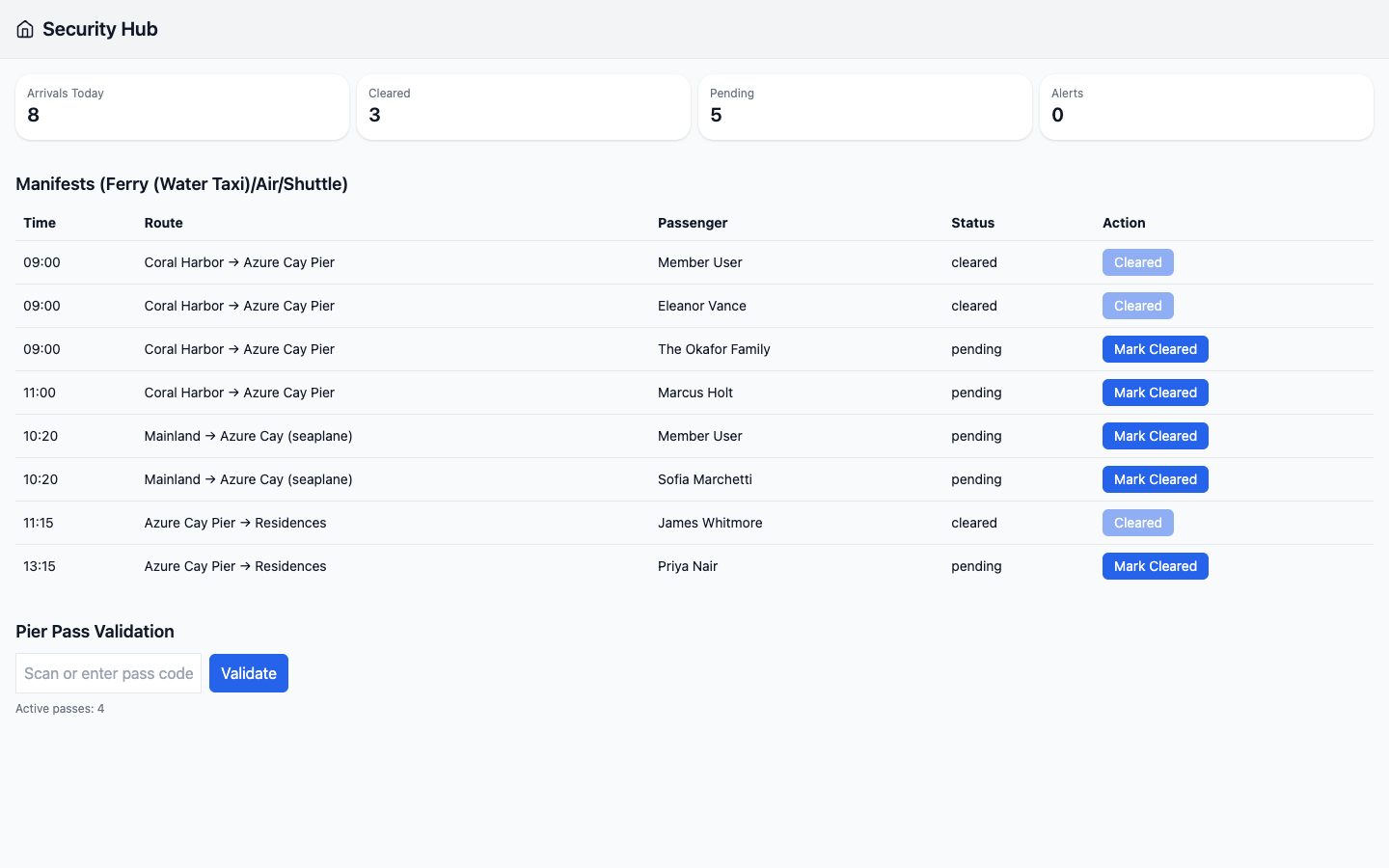Image resolution: width=1389 pixels, height=868 pixels.
Task: Select passenger name Sofia Marchetti
Action: pos(705,479)
